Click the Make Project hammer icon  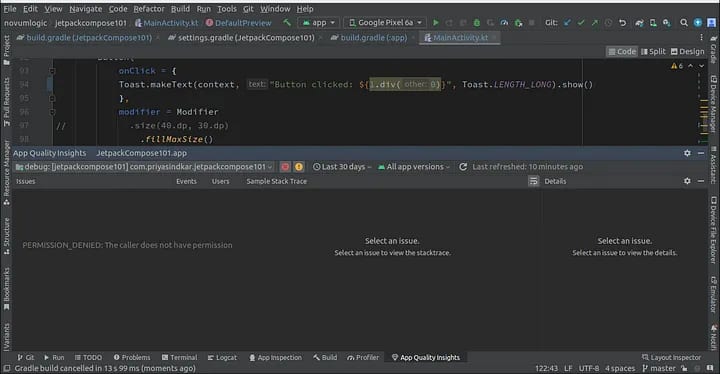(x=287, y=23)
